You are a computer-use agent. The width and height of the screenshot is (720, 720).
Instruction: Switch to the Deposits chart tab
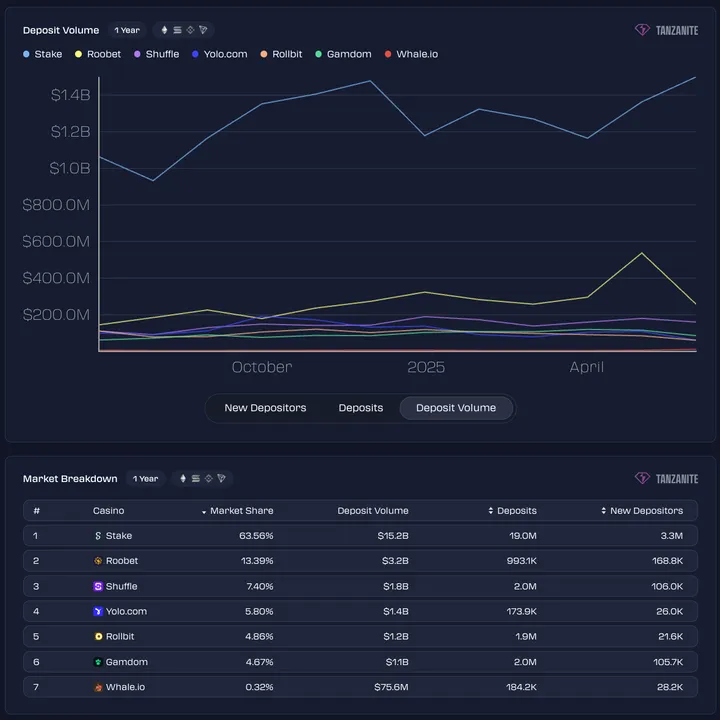361,408
